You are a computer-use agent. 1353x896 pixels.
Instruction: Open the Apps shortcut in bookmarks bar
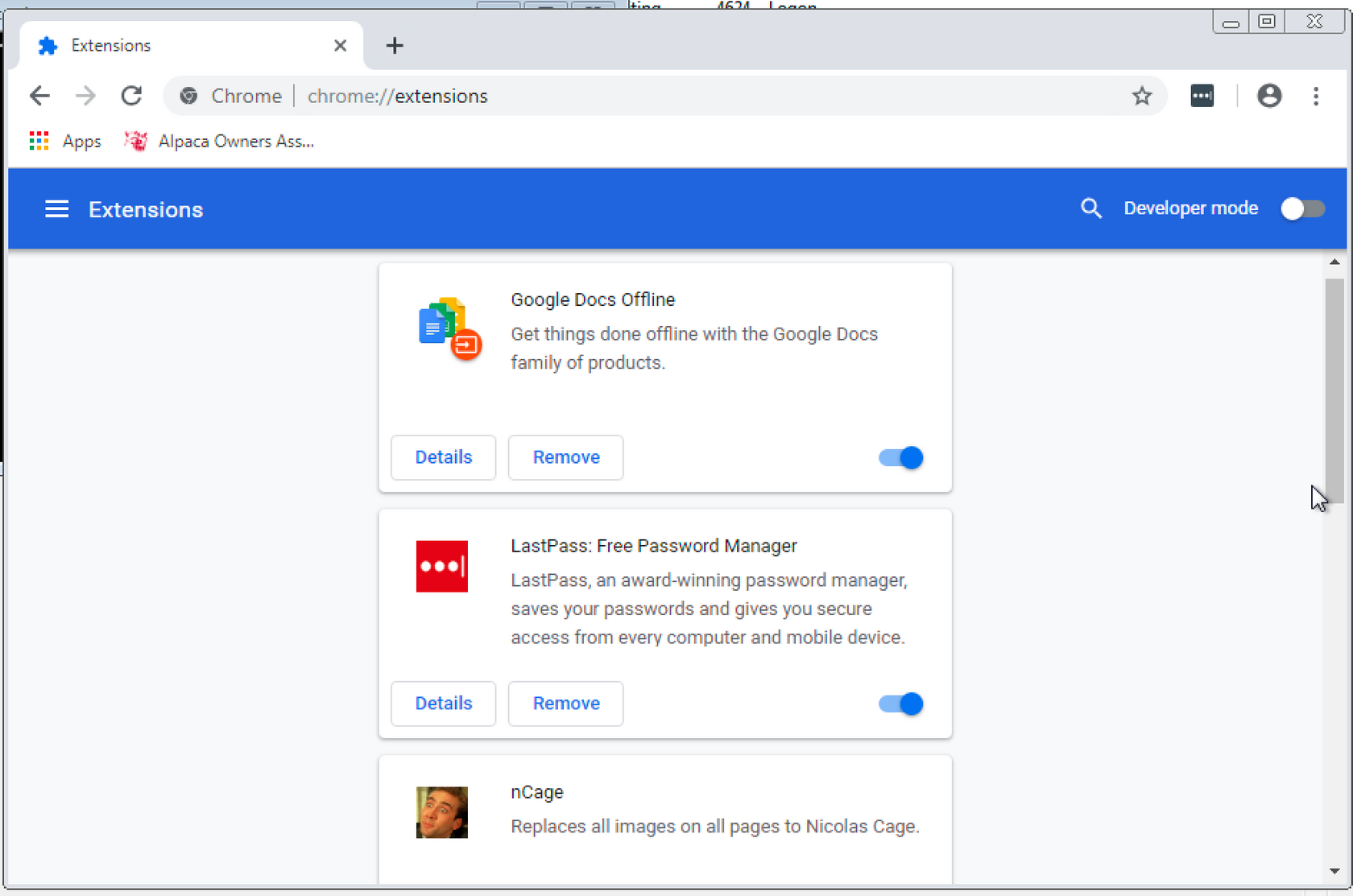[x=65, y=141]
